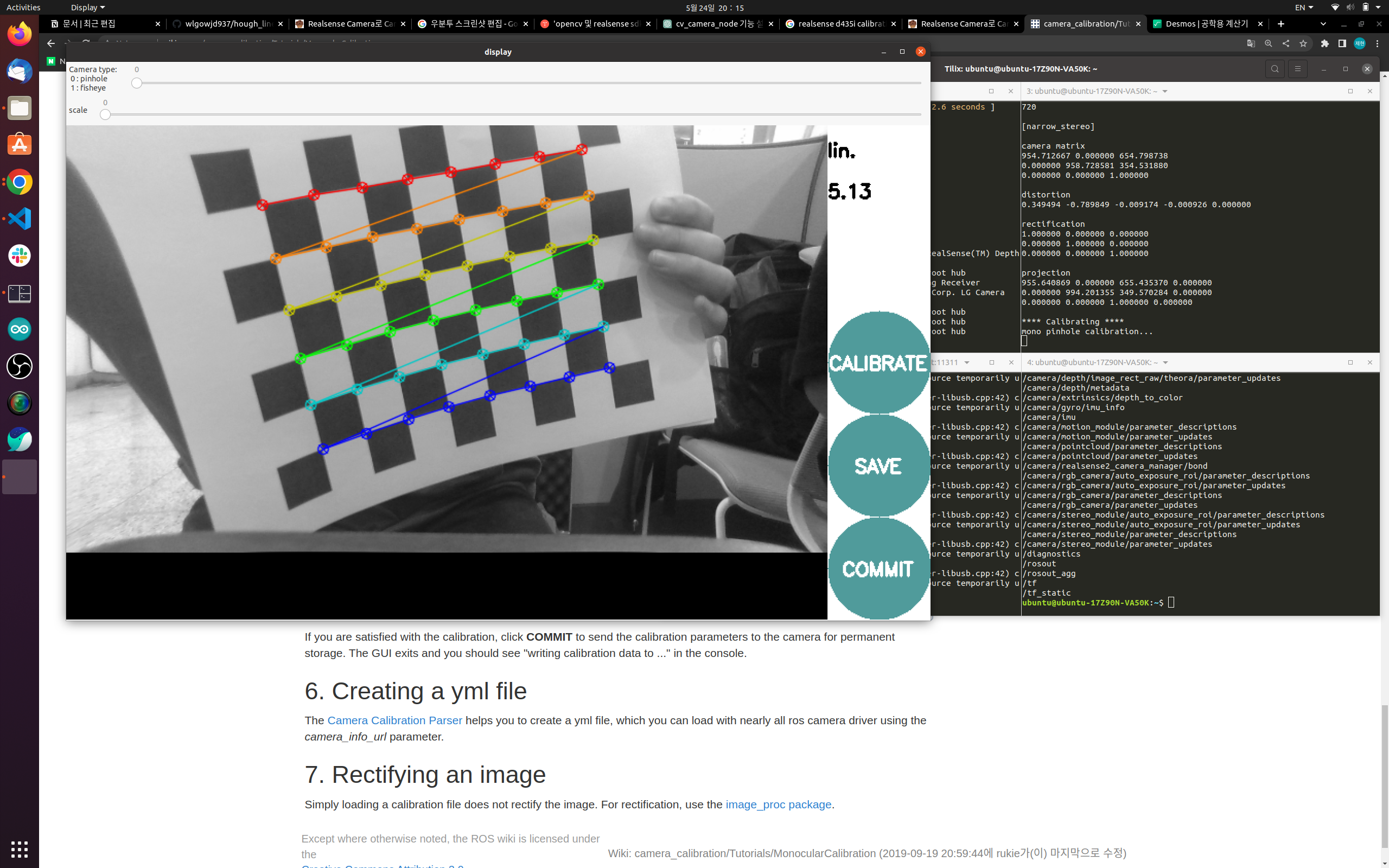Open the Tilix hamburger menu
This screenshot has height=868, width=1389.
[x=1297, y=69]
